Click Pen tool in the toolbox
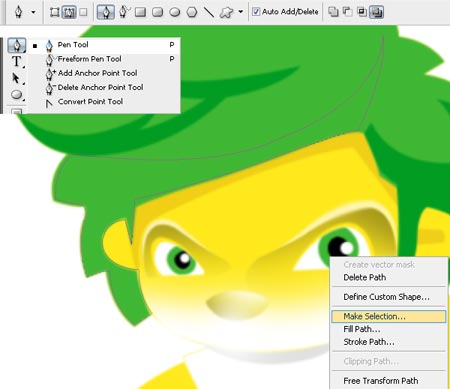The image size is (450, 389). [16, 45]
